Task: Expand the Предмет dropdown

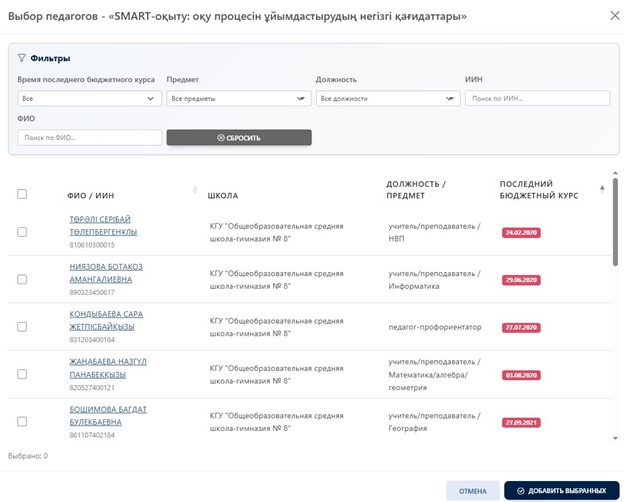Action: click(x=238, y=99)
